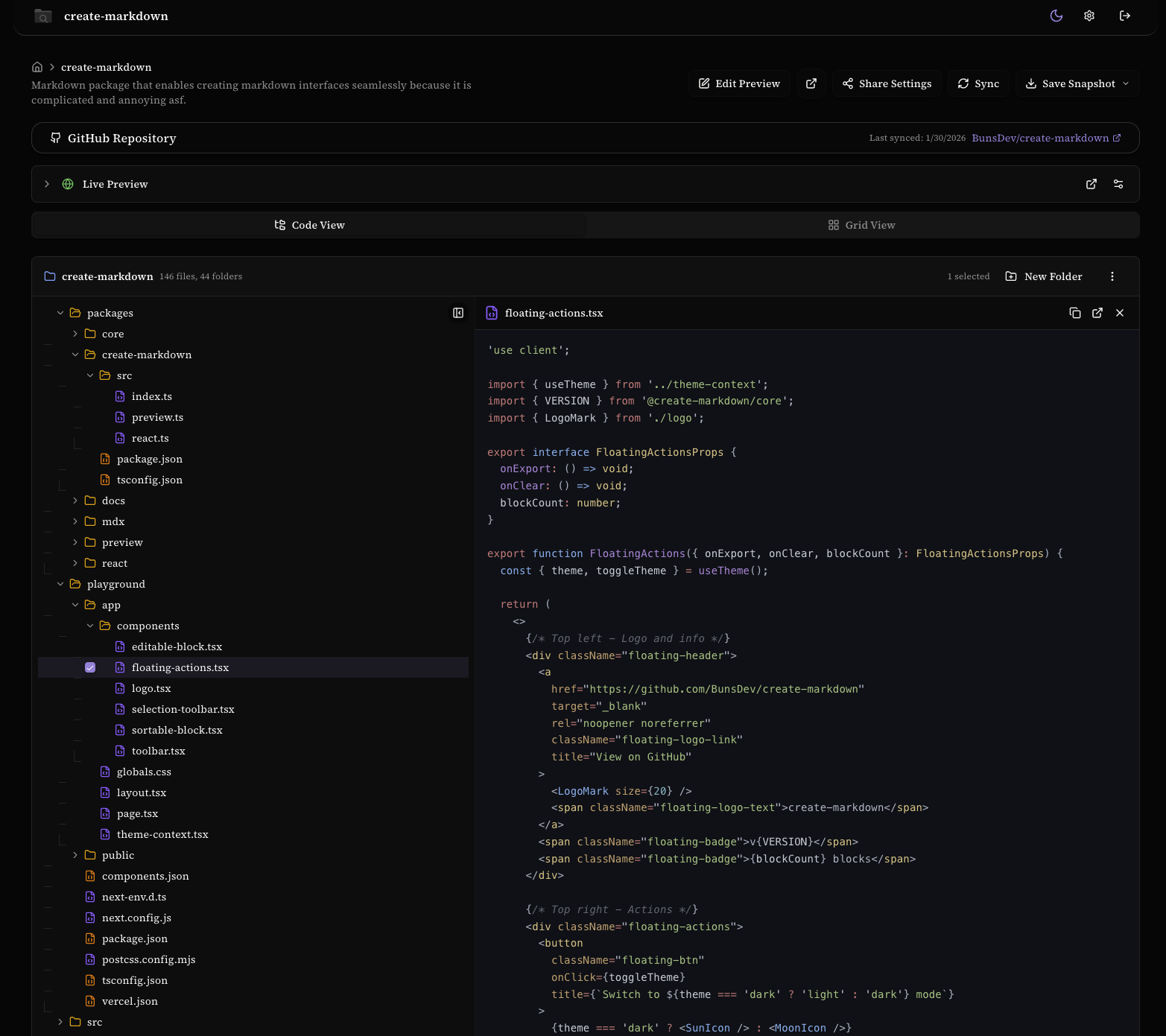Image resolution: width=1166 pixels, height=1036 pixels.
Task: Click the floating-actions.tsx file icon in viewer
Action: pyautogui.click(x=492, y=313)
